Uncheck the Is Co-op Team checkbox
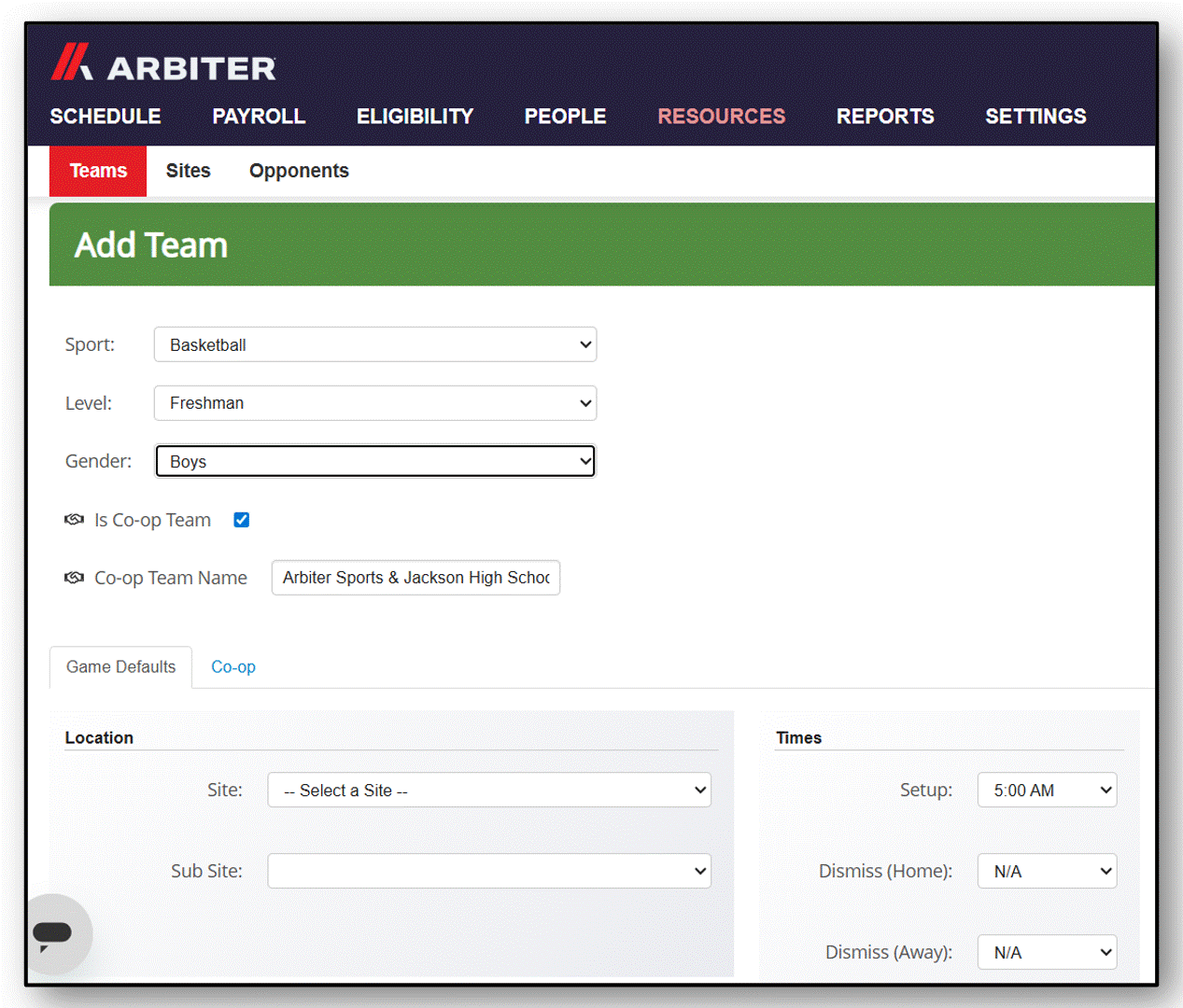The image size is (1183, 1008). 241,520
